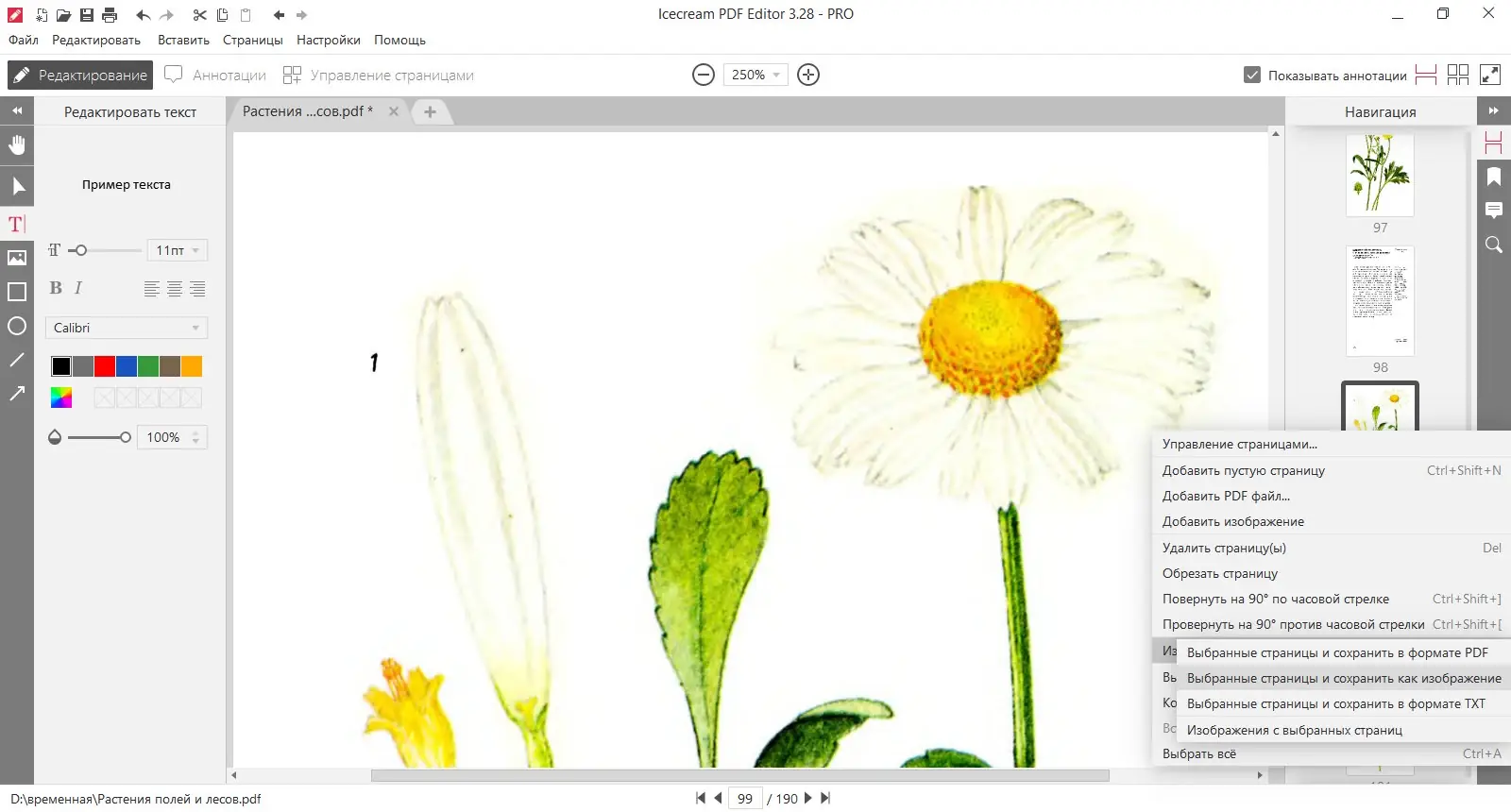Select save selected pages as image
This screenshot has height=812, width=1511.
pyautogui.click(x=1344, y=678)
